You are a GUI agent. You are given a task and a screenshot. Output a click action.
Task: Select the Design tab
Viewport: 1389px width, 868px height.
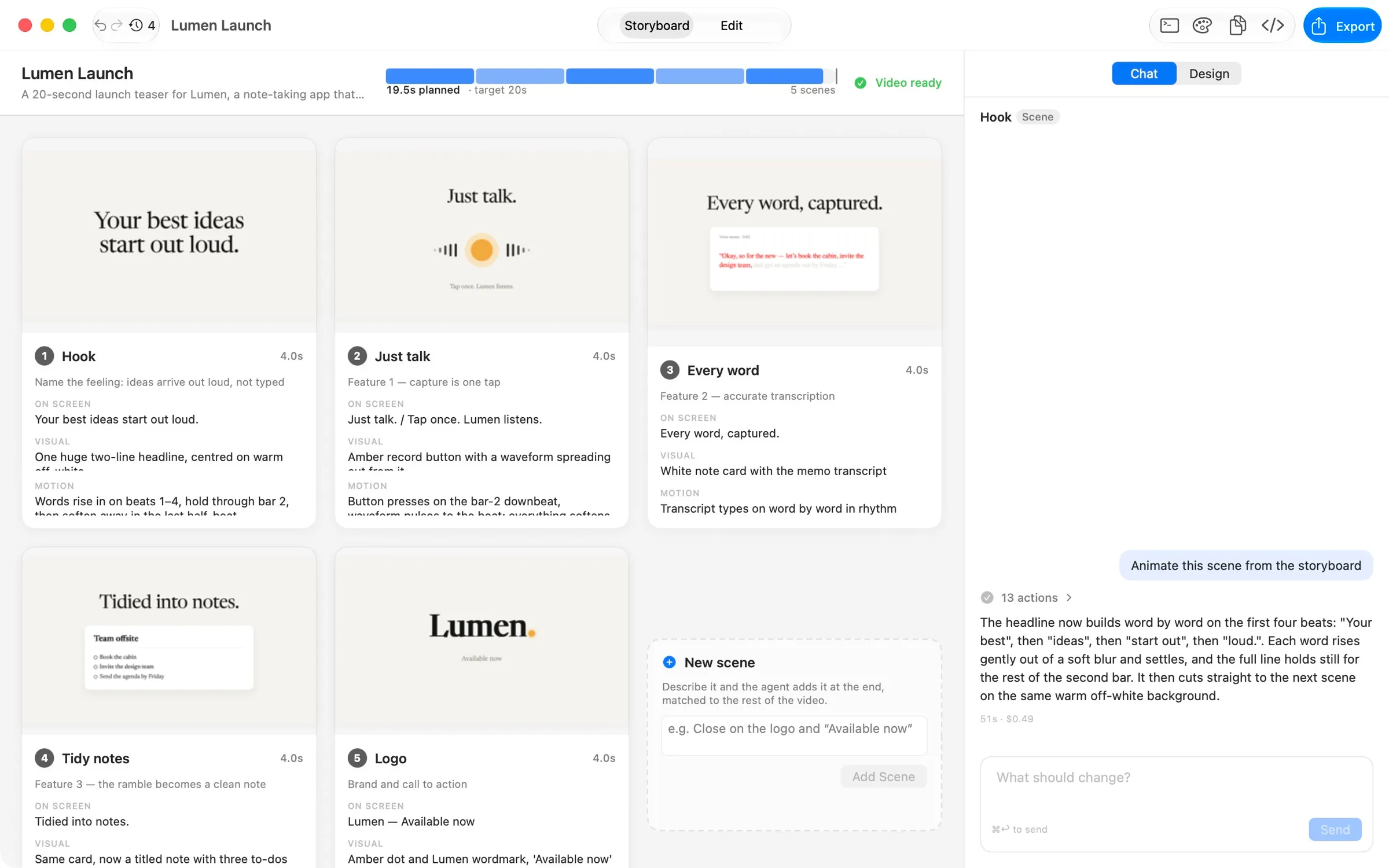pos(1209,73)
